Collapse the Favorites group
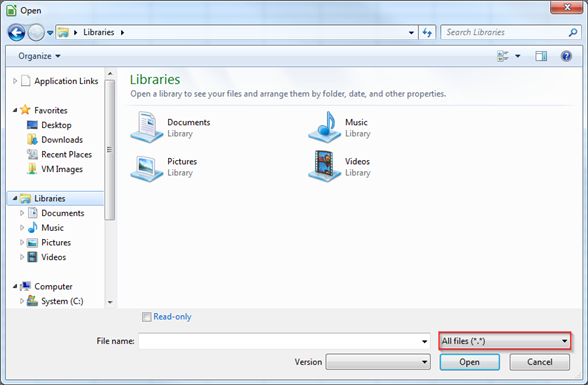Image resolution: width=588 pixels, height=385 pixels. click(15, 110)
